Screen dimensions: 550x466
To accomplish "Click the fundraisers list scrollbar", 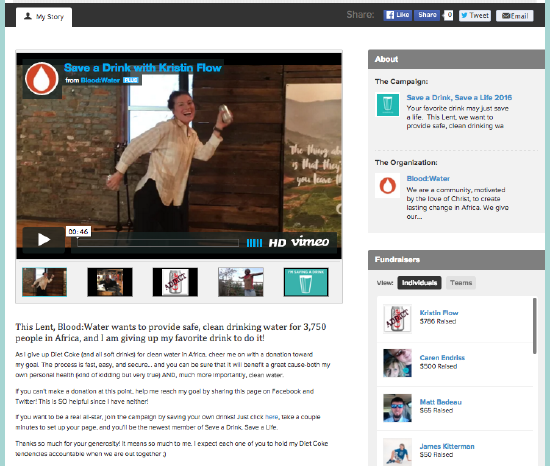I will [x=535, y=326].
